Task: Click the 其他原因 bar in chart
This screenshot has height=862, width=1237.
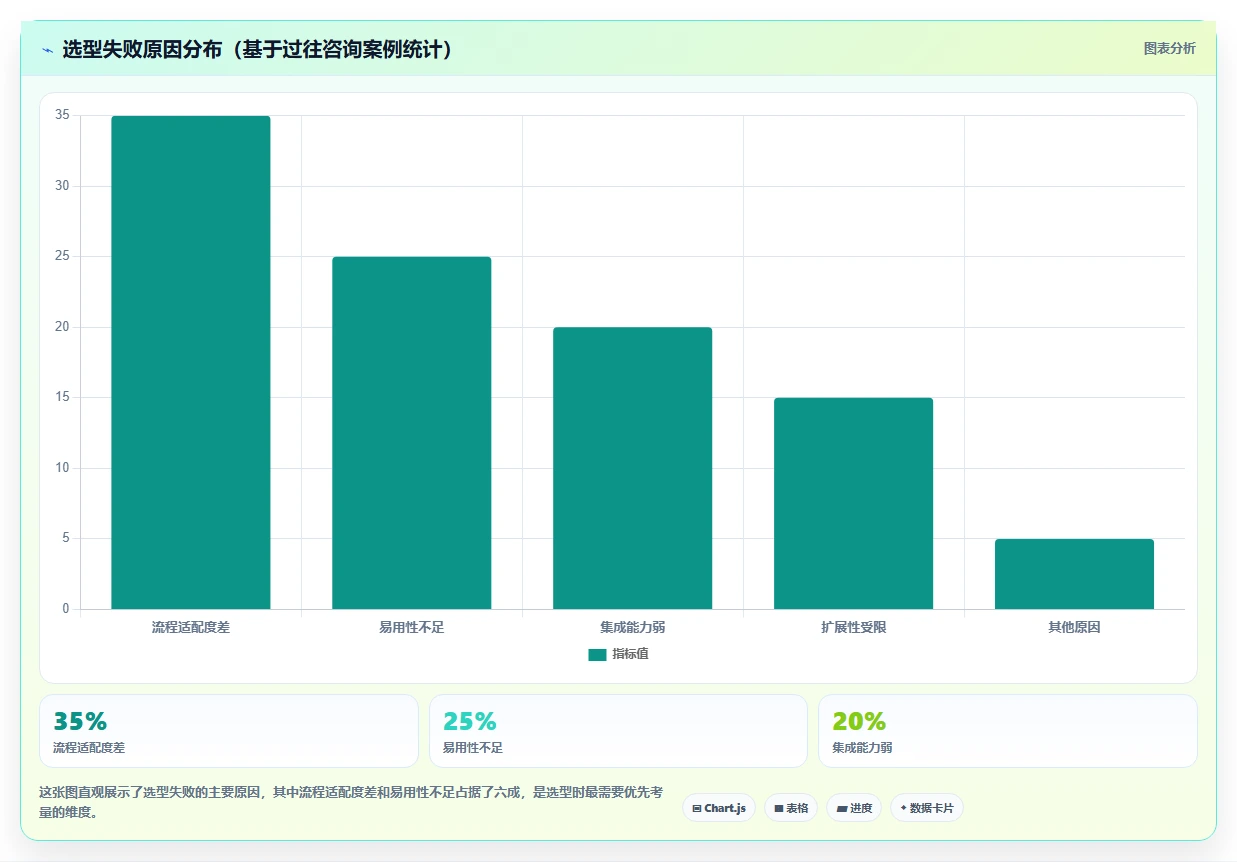Action: tap(1074, 574)
